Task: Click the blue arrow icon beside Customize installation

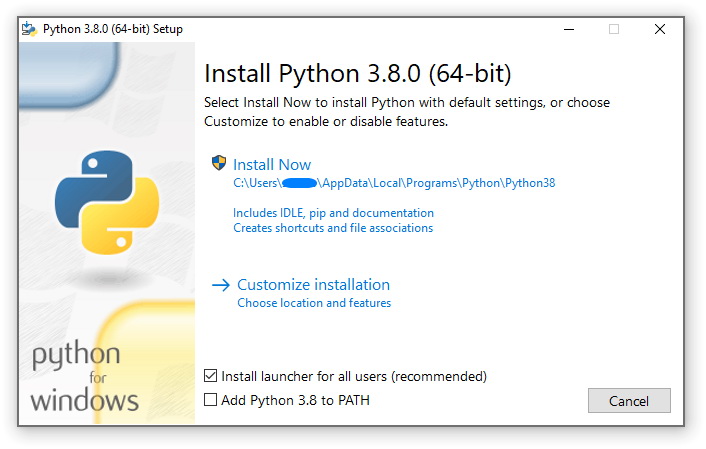Action: tap(221, 285)
